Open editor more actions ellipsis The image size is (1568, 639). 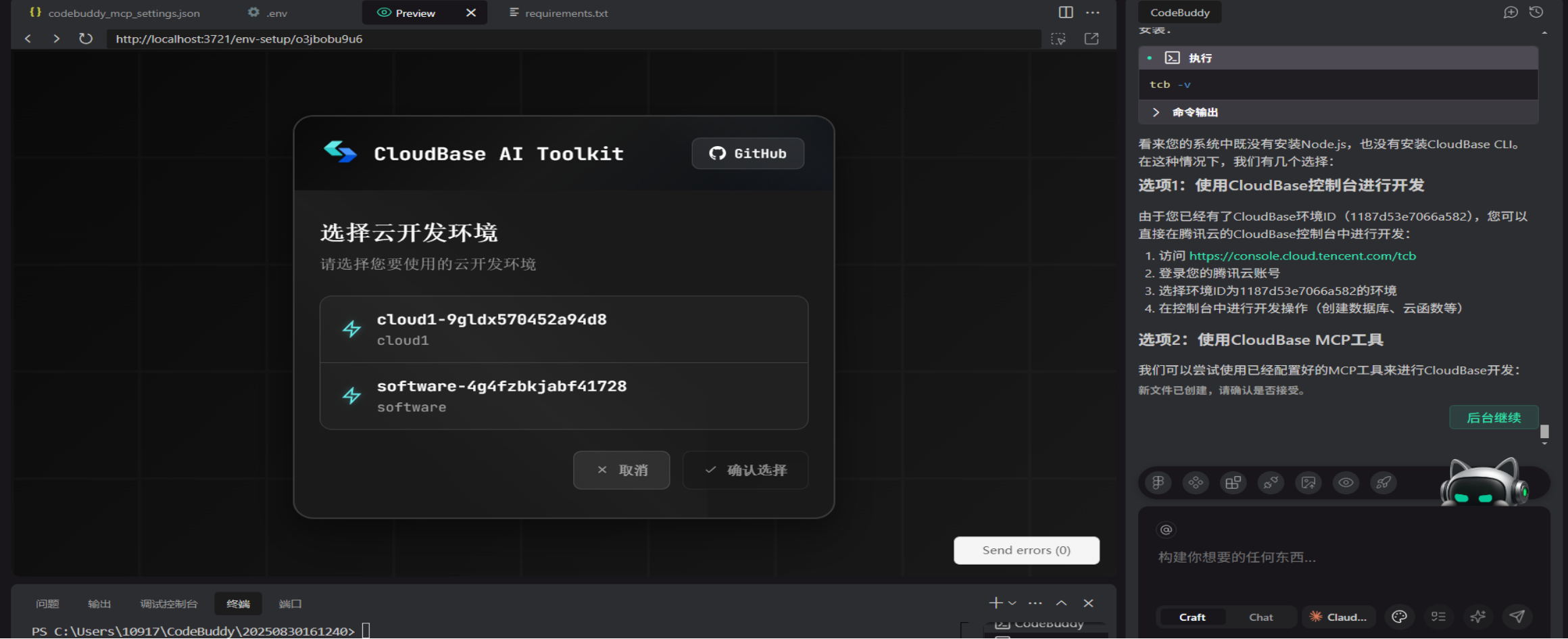(x=1093, y=12)
